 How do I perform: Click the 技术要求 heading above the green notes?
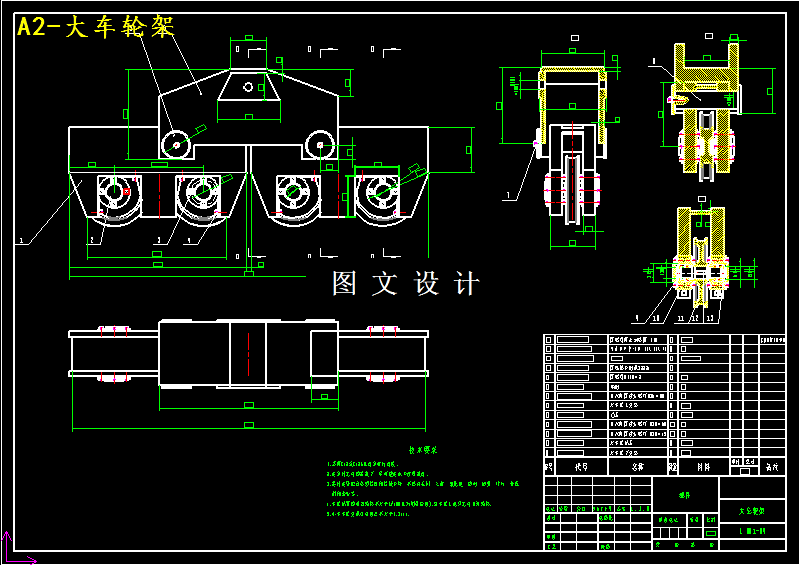click(x=423, y=450)
